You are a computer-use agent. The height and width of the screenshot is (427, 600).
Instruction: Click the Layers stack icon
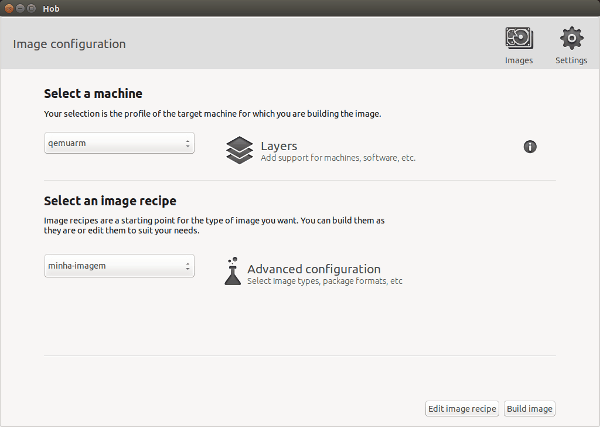[239, 150]
